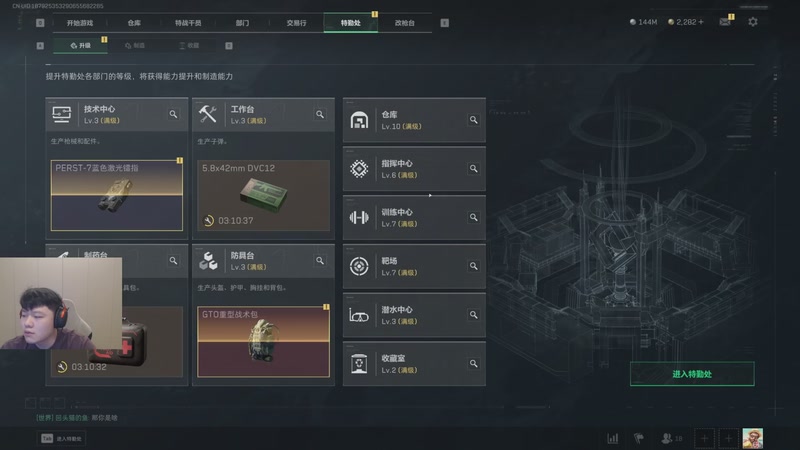Select the PERST-7 laser item card
The image size is (800, 450).
coord(117,195)
